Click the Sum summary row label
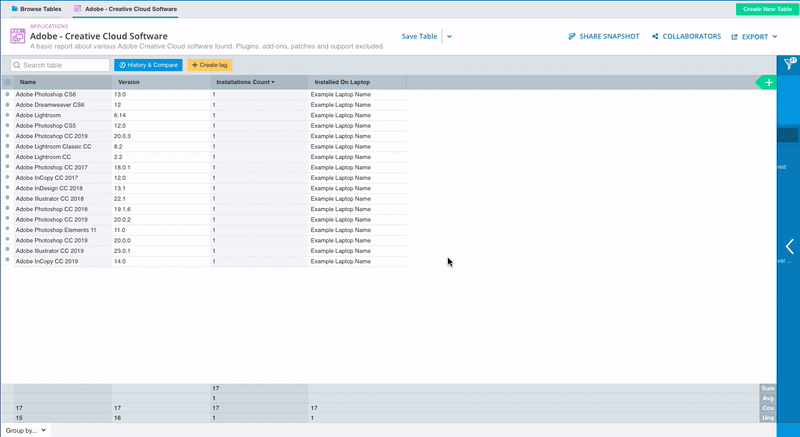Viewport: 800px width, 437px height. click(x=767, y=389)
